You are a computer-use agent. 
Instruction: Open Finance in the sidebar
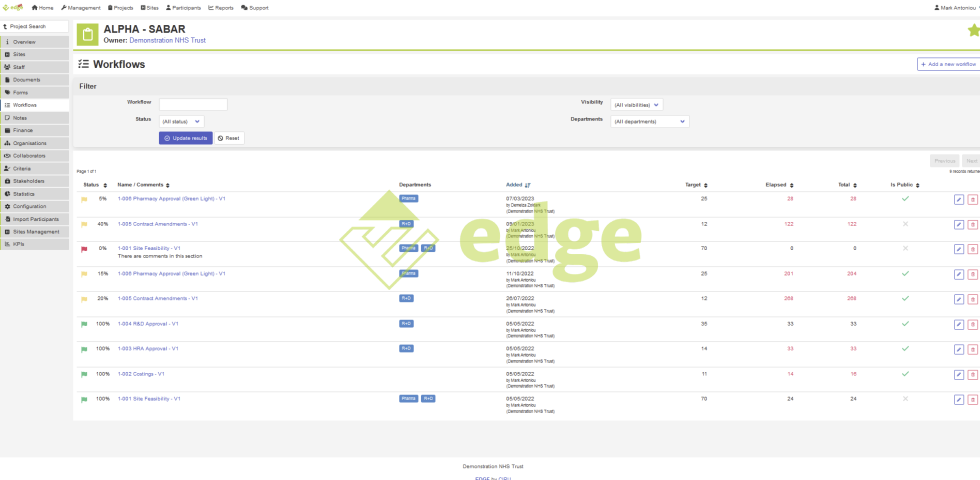(34, 131)
